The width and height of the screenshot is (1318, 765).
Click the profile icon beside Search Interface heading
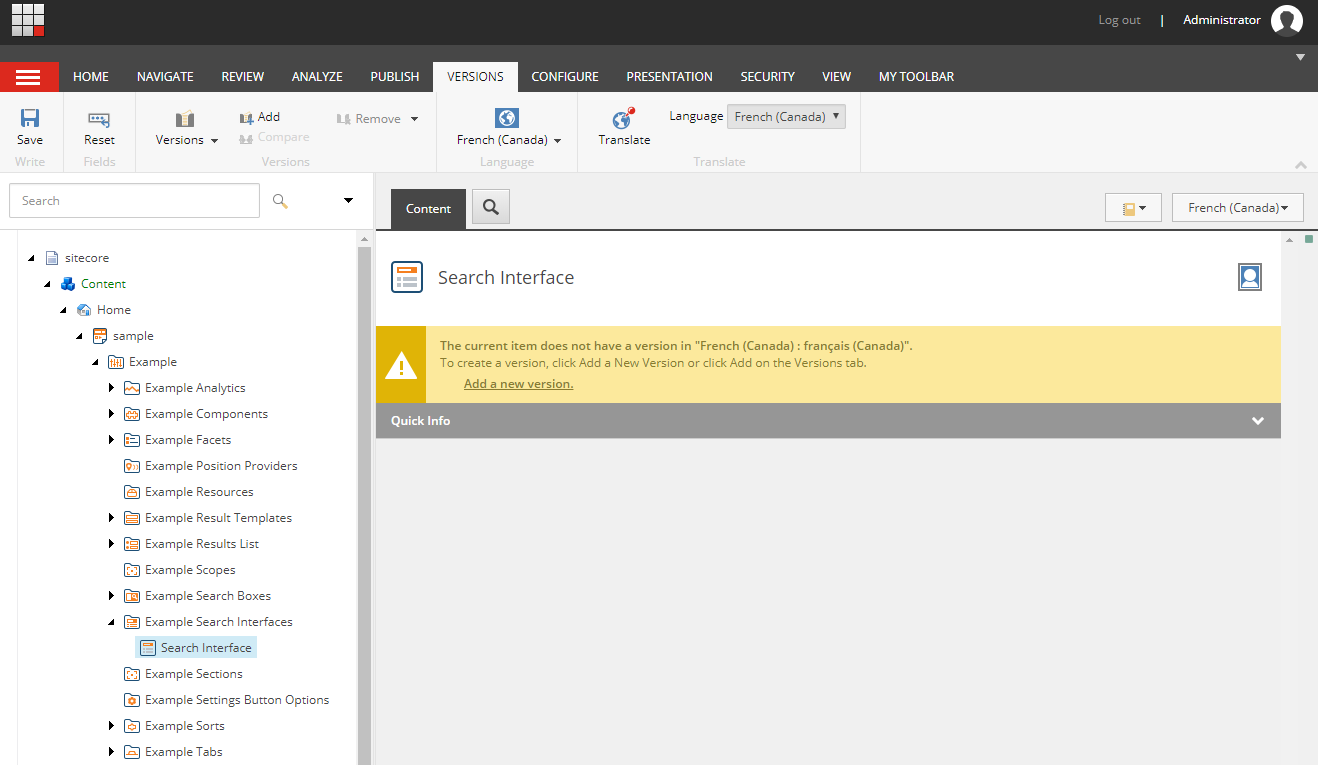click(1249, 277)
